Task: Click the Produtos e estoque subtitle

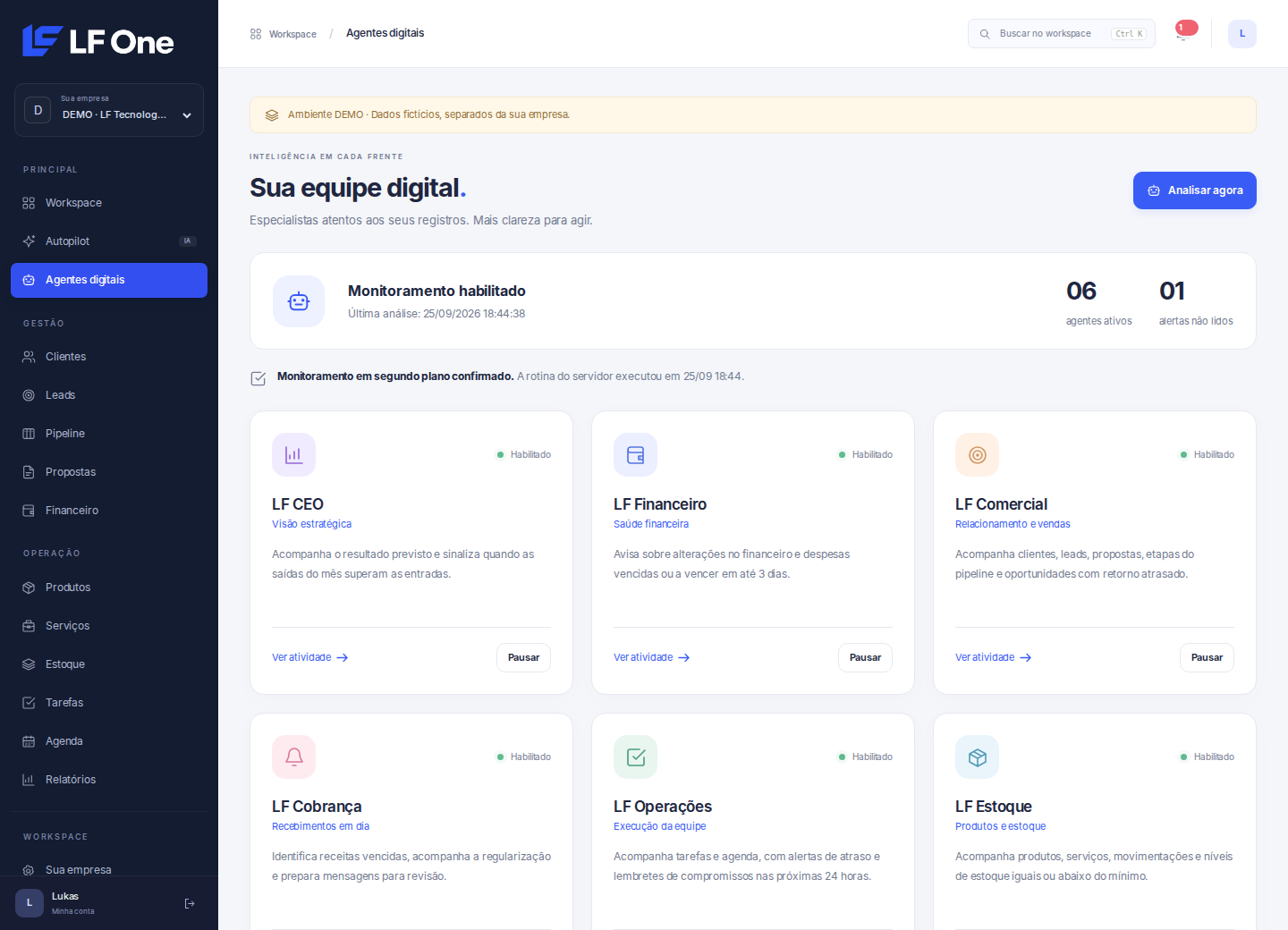Action: 1000,826
